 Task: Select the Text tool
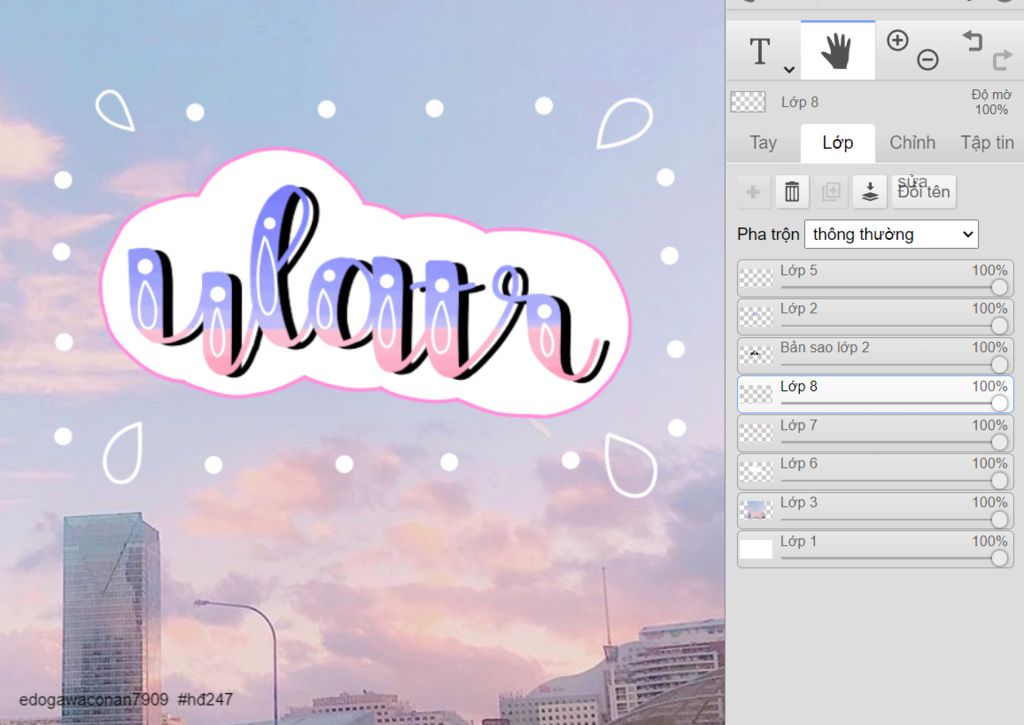click(x=760, y=51)
